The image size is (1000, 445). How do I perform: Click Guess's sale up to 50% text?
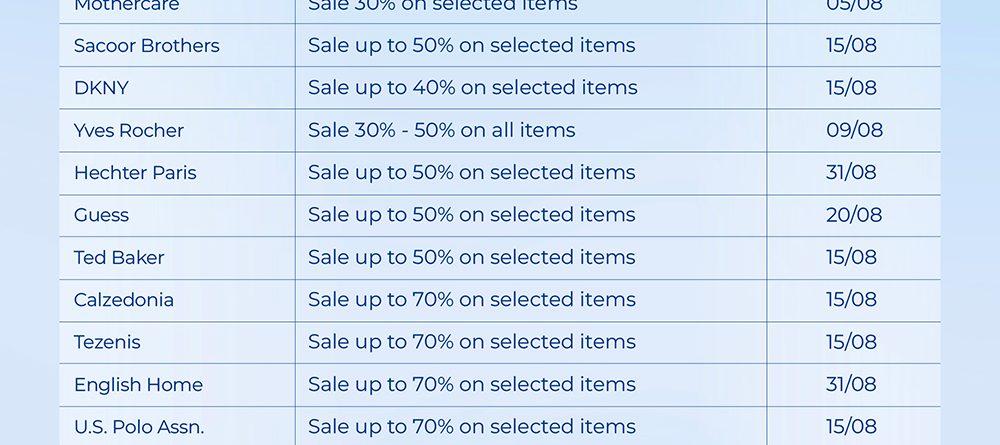pos(471,215)
